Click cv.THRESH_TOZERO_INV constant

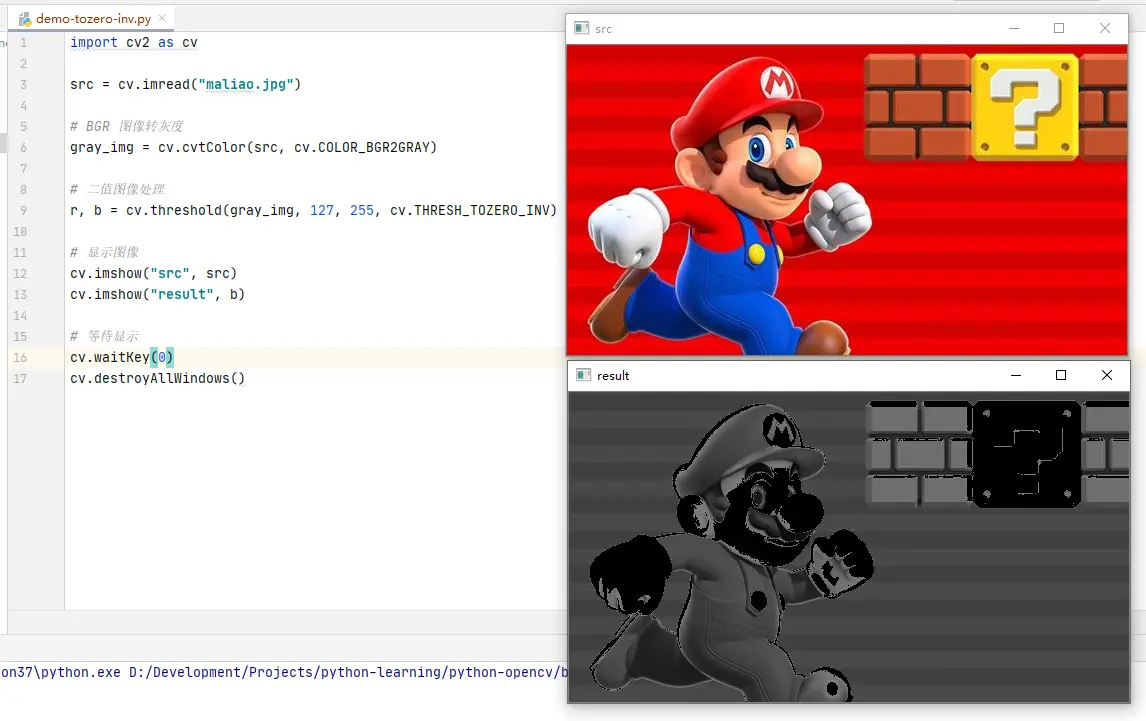pos(469,211)
